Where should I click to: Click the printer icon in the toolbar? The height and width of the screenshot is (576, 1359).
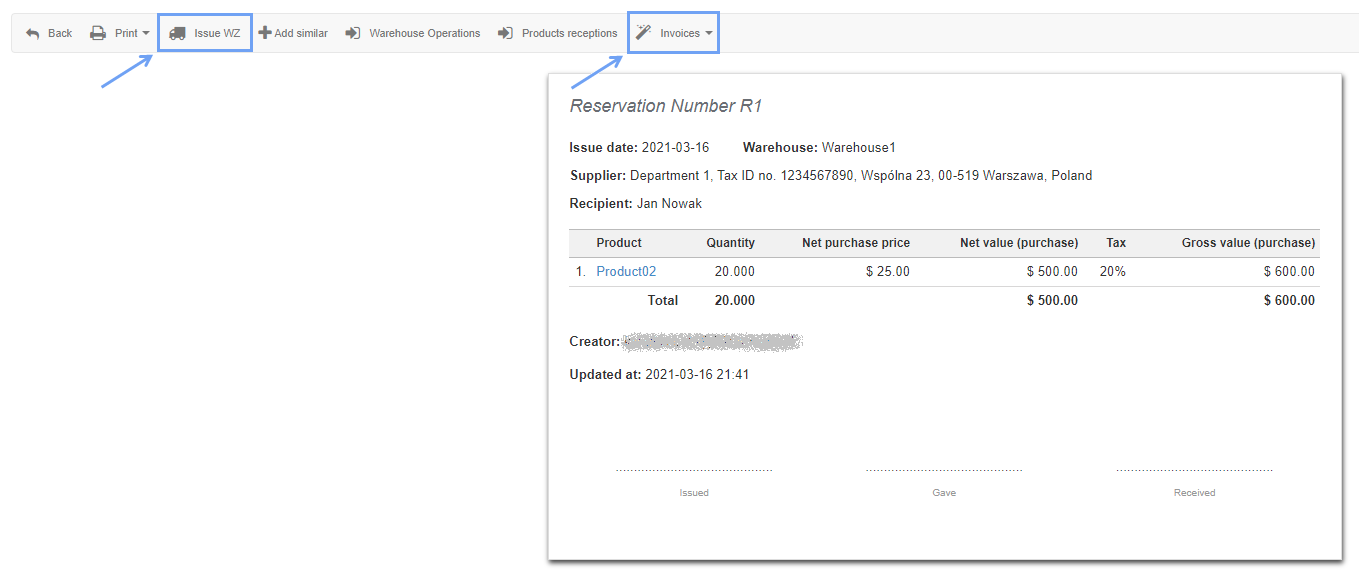coord(99,32)
